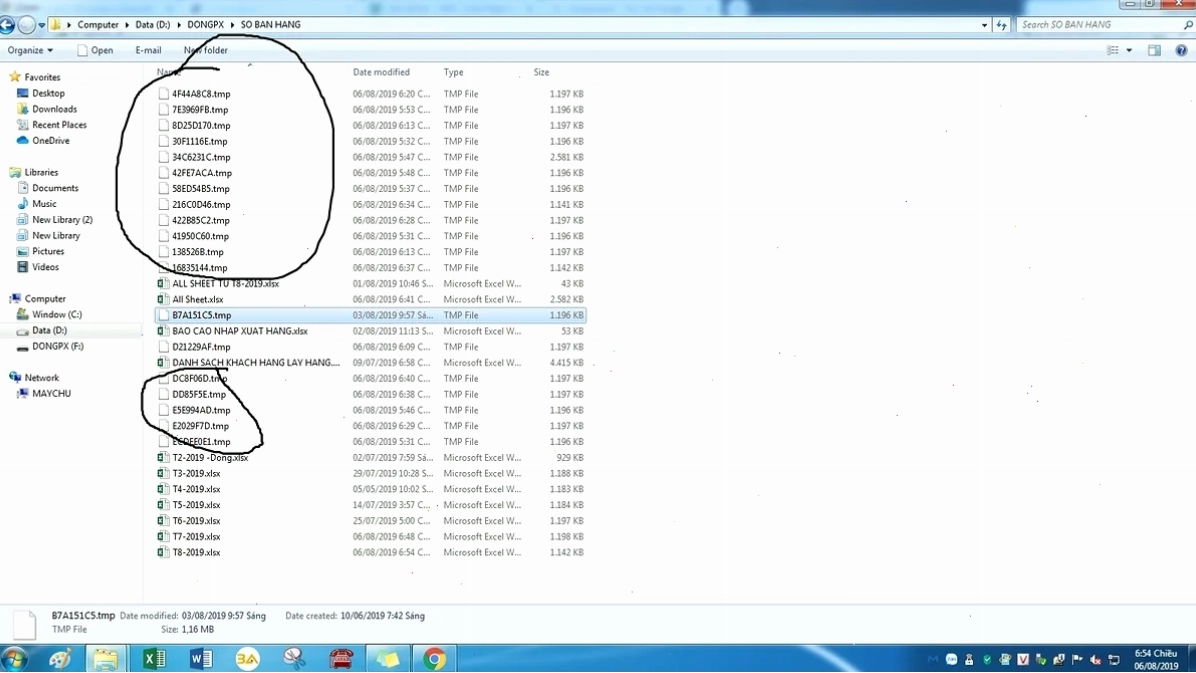
Task: Select the BAO CAO NHAP XUAT HANG.xlsx file
Action: (x=240, y=331)
